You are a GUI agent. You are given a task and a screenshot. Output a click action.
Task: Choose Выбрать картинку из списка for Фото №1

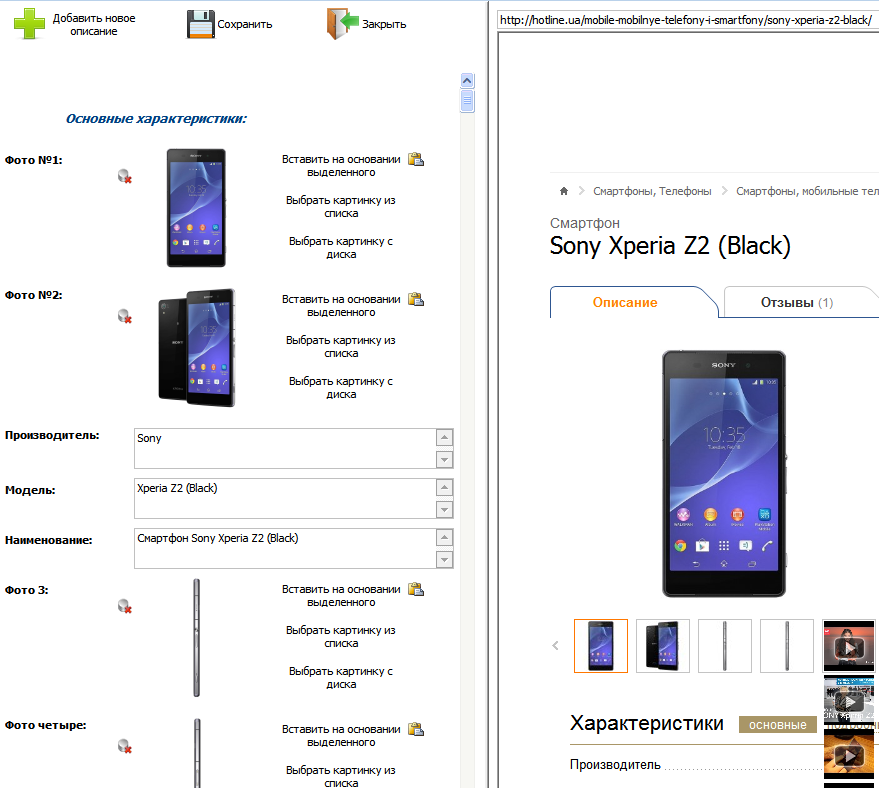tap(341, 207)
